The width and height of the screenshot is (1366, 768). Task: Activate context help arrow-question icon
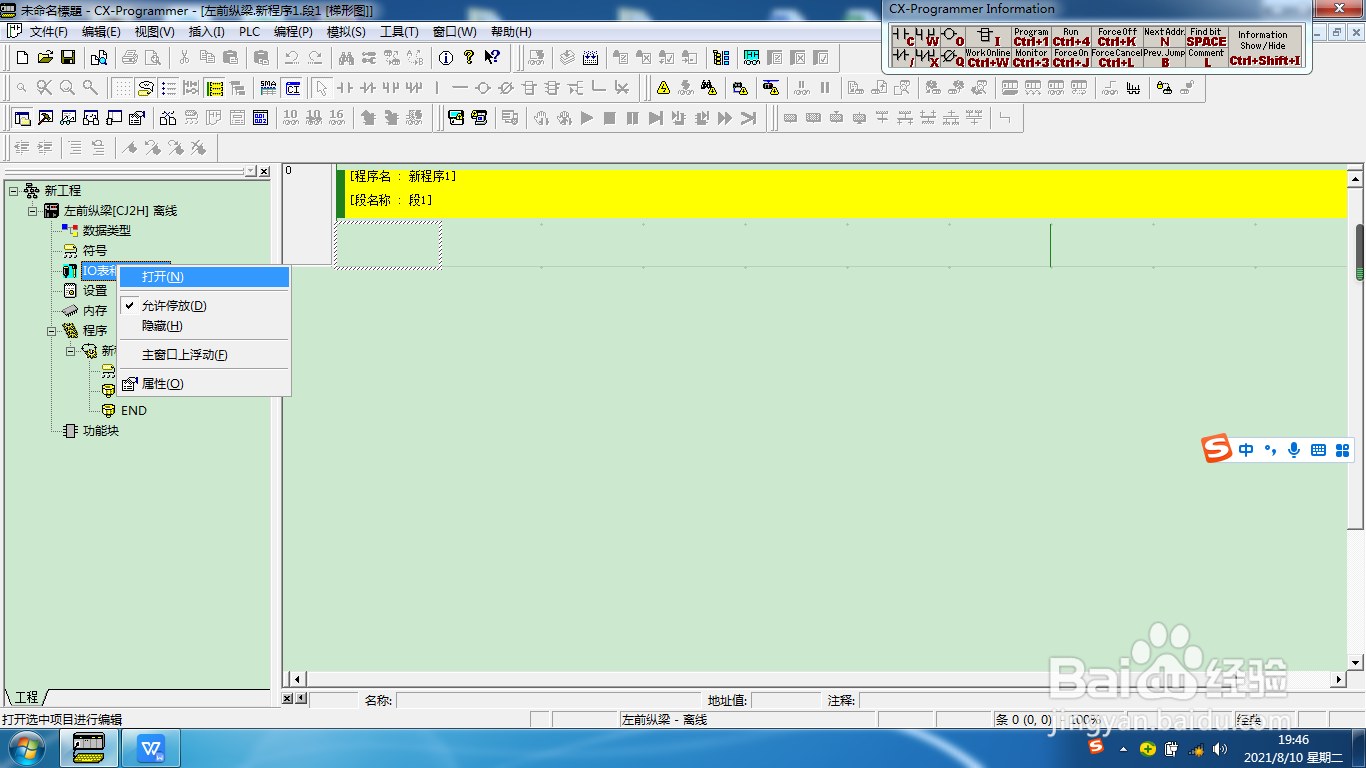tap(492, 57)
